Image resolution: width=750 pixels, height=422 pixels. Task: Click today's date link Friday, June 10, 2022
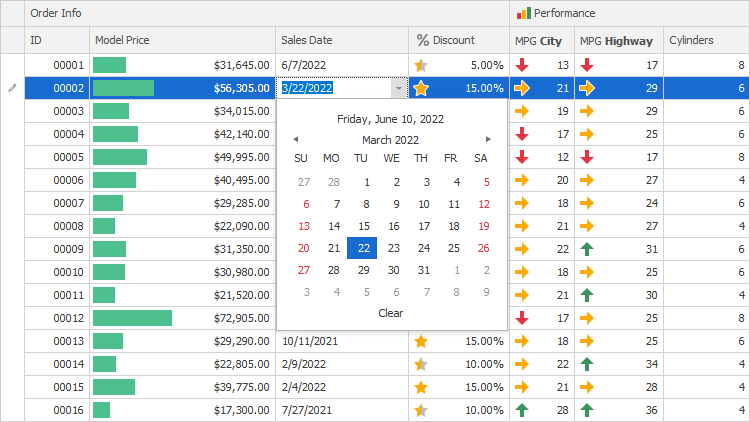tap(390, 118)
